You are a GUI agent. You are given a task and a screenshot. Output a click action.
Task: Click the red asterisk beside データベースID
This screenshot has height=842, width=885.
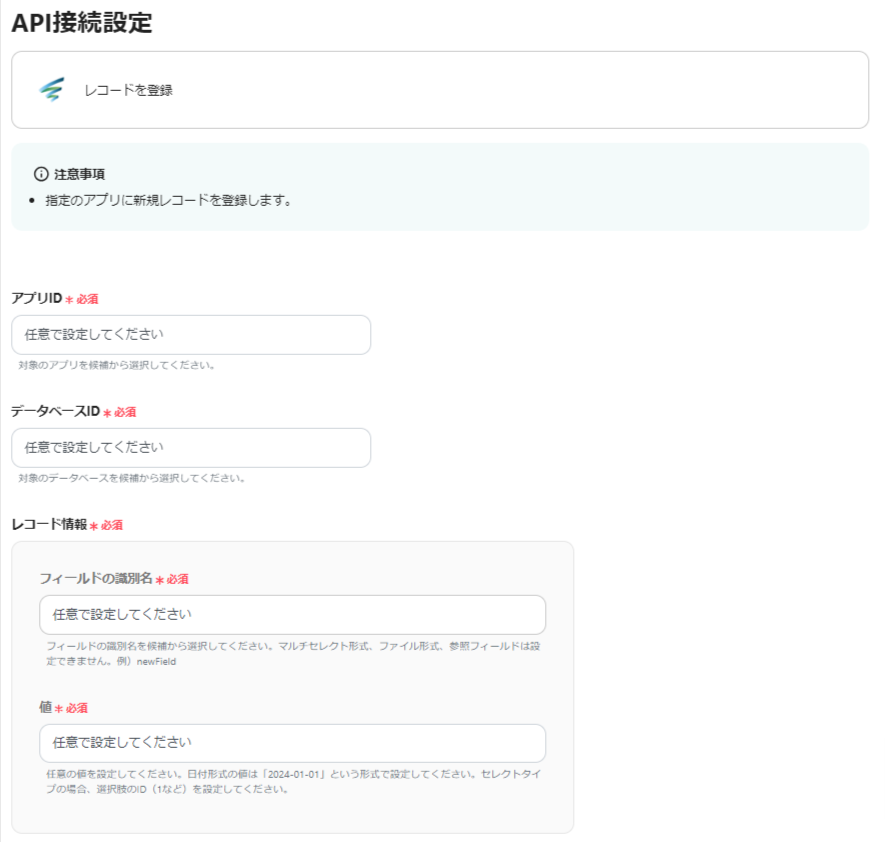(x=108, y=412)
